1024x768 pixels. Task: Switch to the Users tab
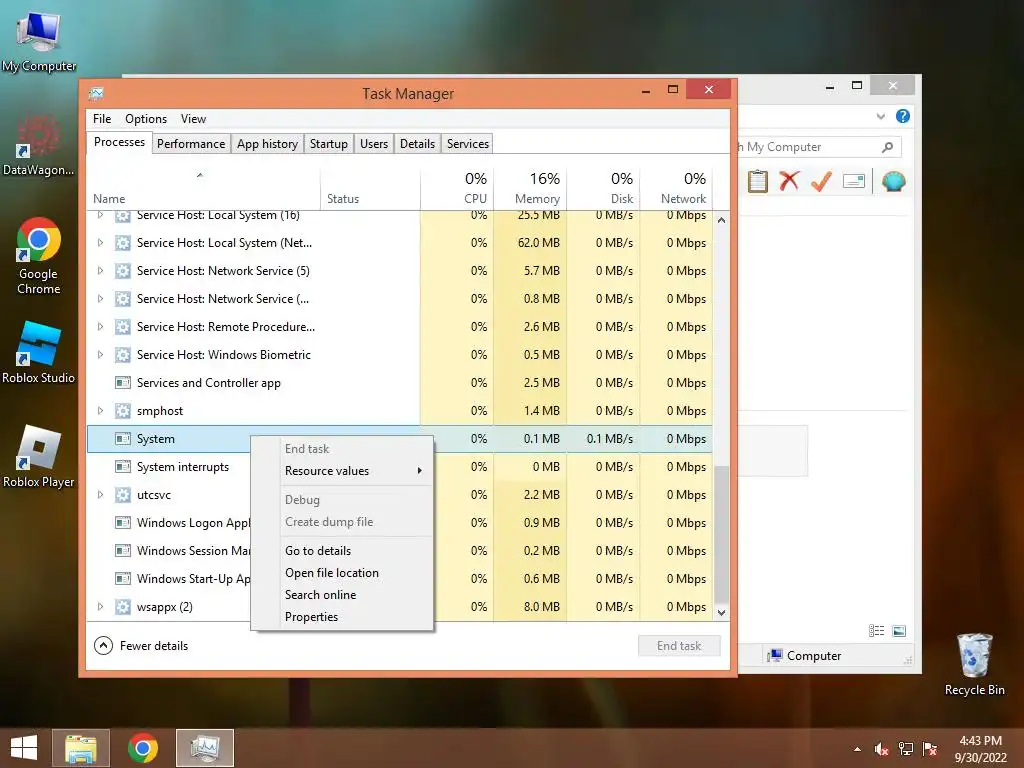tap(374, 144)
